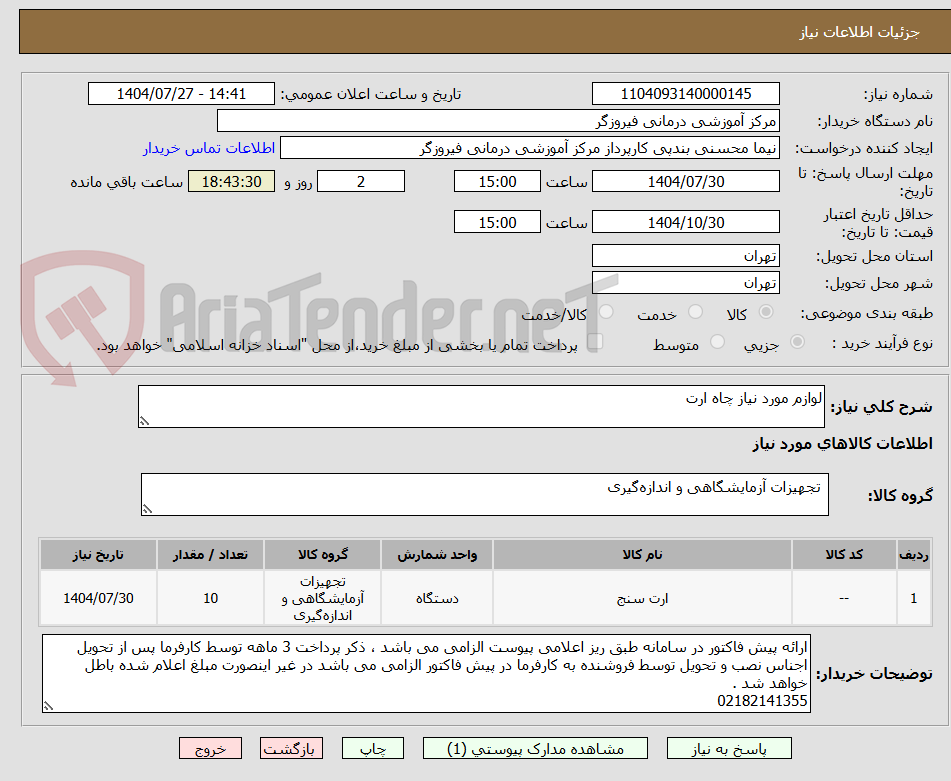951x781 pixels.
Task: Click the remaining days field showing 2
Action: [361, 181]
